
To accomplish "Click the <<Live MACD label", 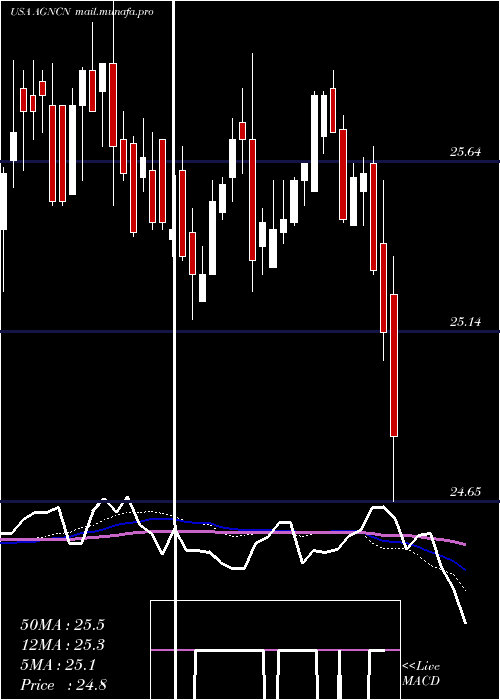I will click(421, 674).
